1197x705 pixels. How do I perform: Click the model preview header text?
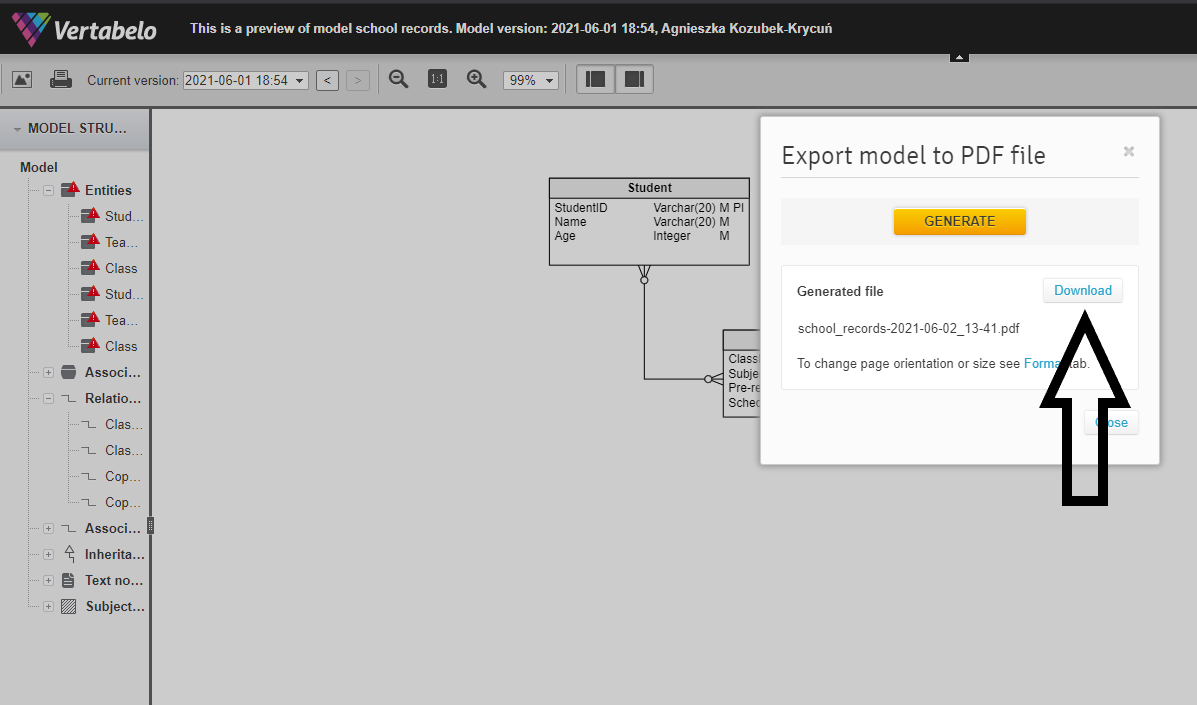point(511,28)
